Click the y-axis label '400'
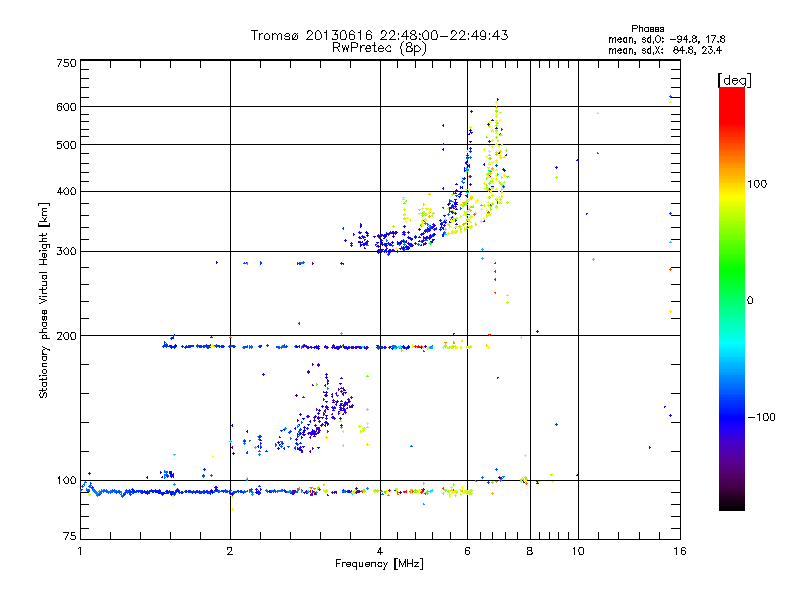 [x=66, y=191]
